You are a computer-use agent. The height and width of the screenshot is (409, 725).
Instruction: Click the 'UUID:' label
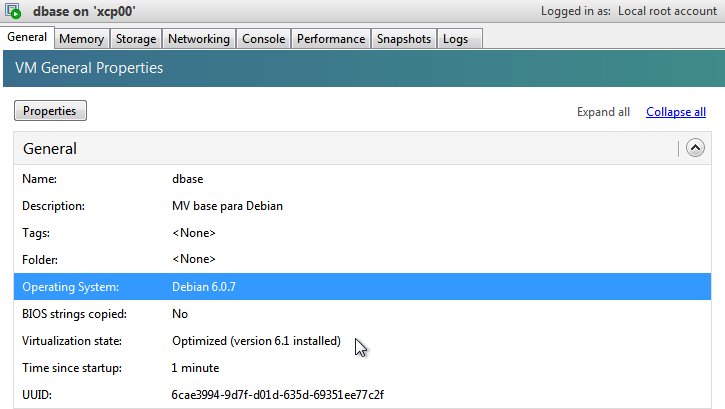pos(37,395)
